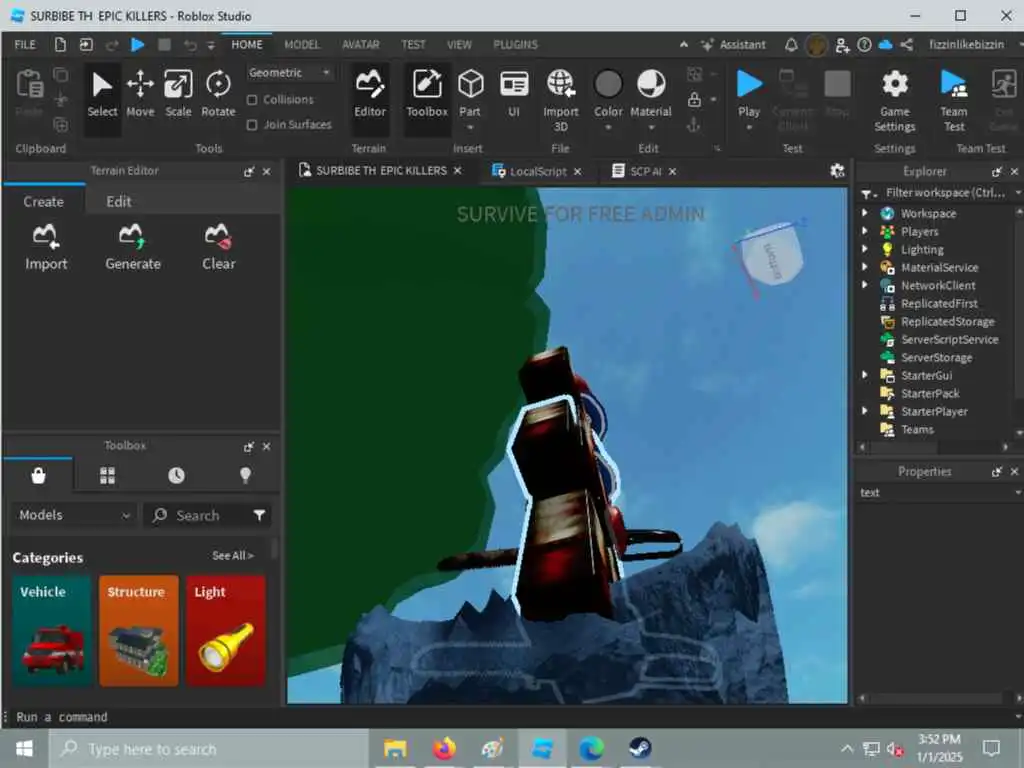Viewport: 1024px width, 768px height.
Task: Open the Color dropdown arrow
Action: [608, 127]
